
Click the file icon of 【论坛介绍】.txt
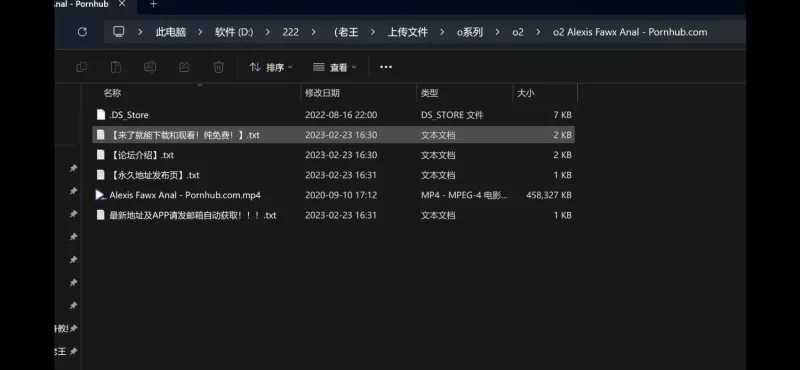(x=101, y=155)
